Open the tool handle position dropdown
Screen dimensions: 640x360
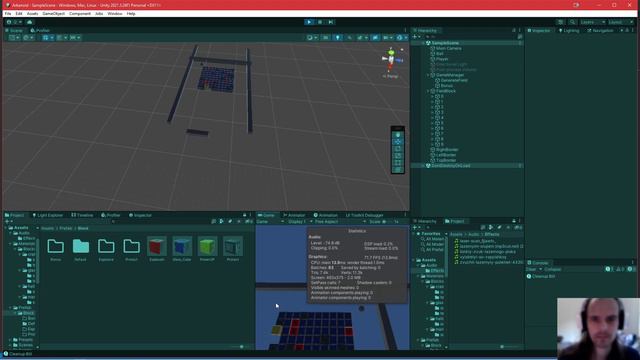tap(14, 38)
